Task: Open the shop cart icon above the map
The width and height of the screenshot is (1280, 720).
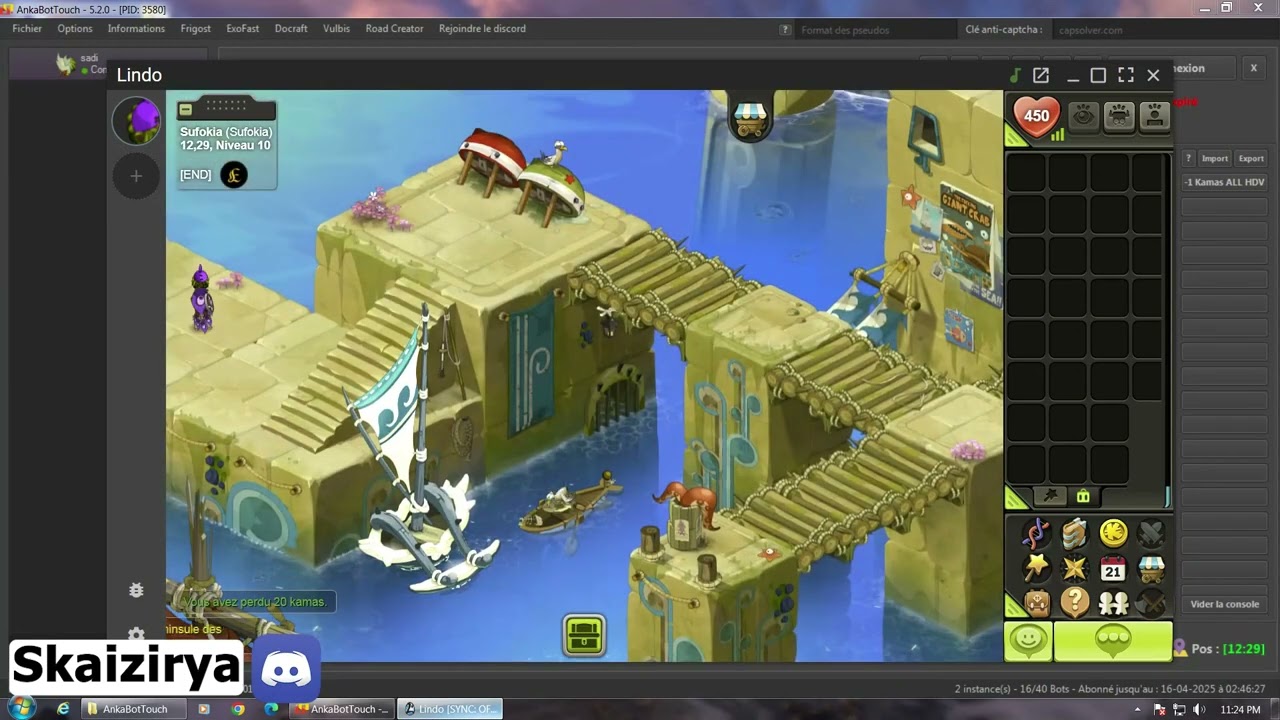Action: [749, 119]
